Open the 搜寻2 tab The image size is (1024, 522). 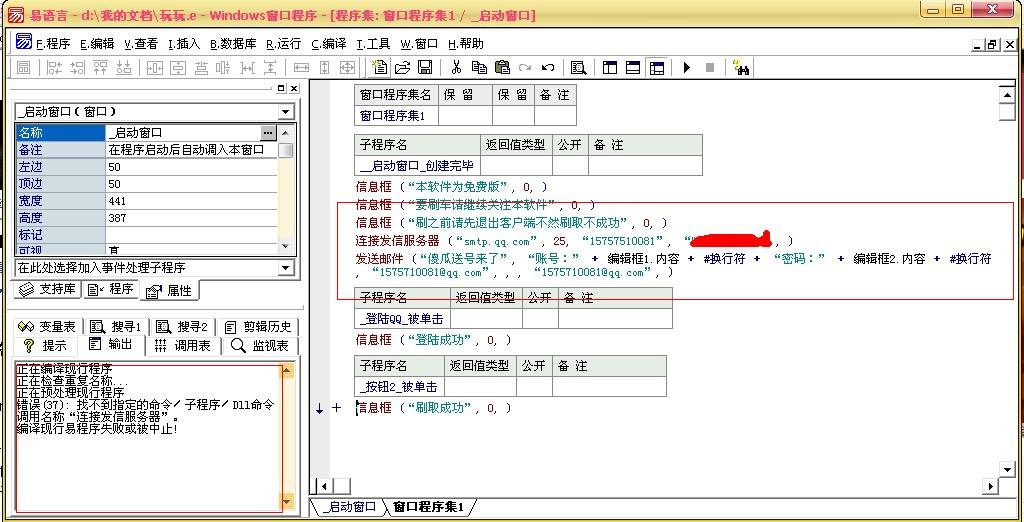coord(183,326)
